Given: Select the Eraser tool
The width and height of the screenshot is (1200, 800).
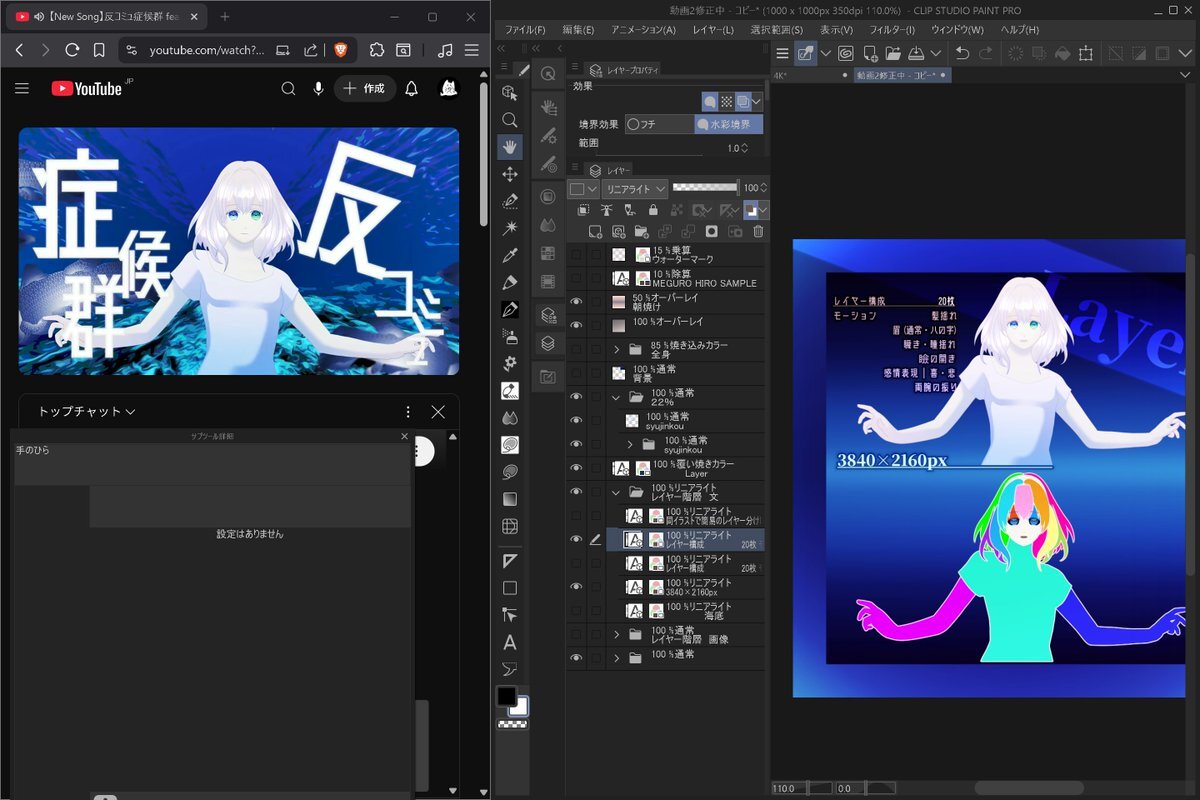Looking at the screenshot, I should coord(510,391).
